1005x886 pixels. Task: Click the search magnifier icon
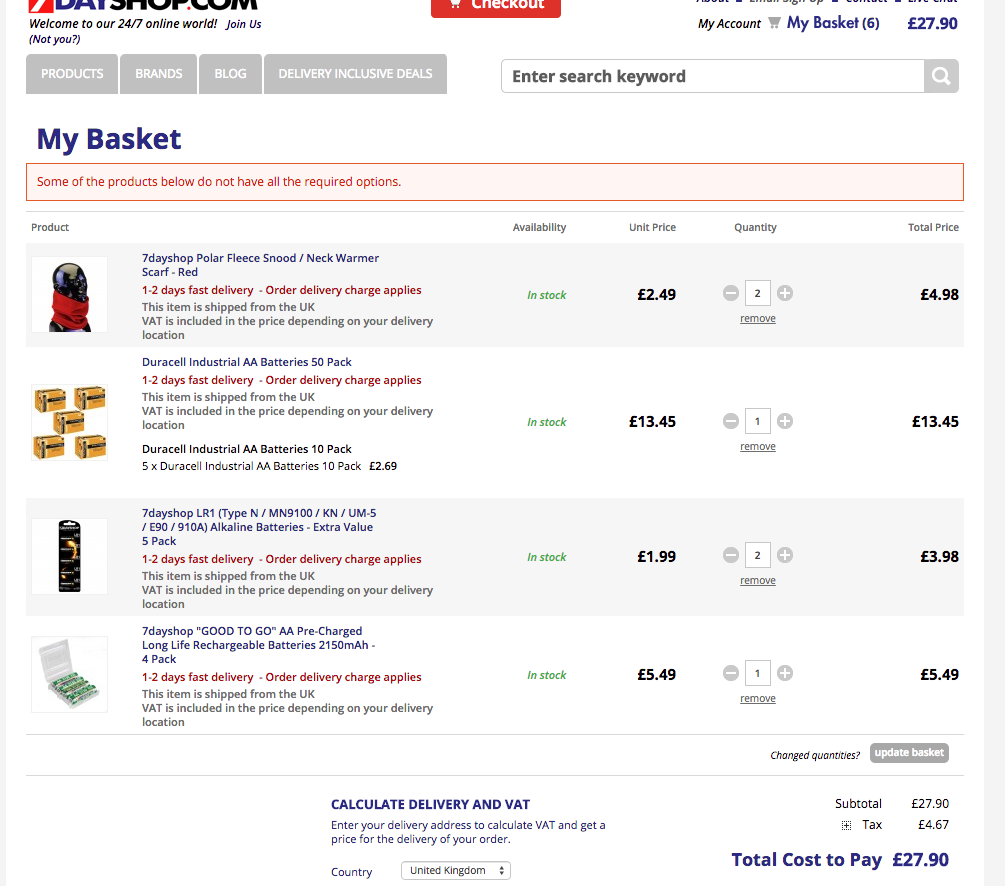click(941, 76)
